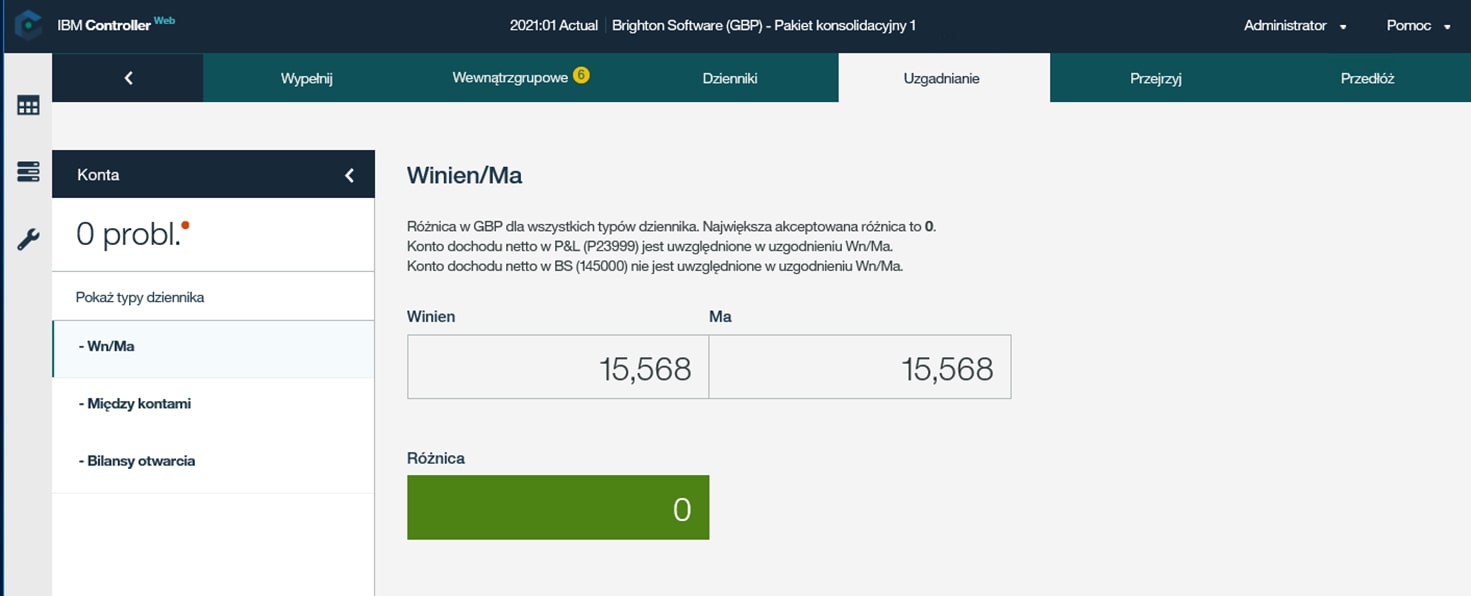1471x596 pixels.
Task: Switch to the Wypełnij tab
Action: tap(306, 79)
